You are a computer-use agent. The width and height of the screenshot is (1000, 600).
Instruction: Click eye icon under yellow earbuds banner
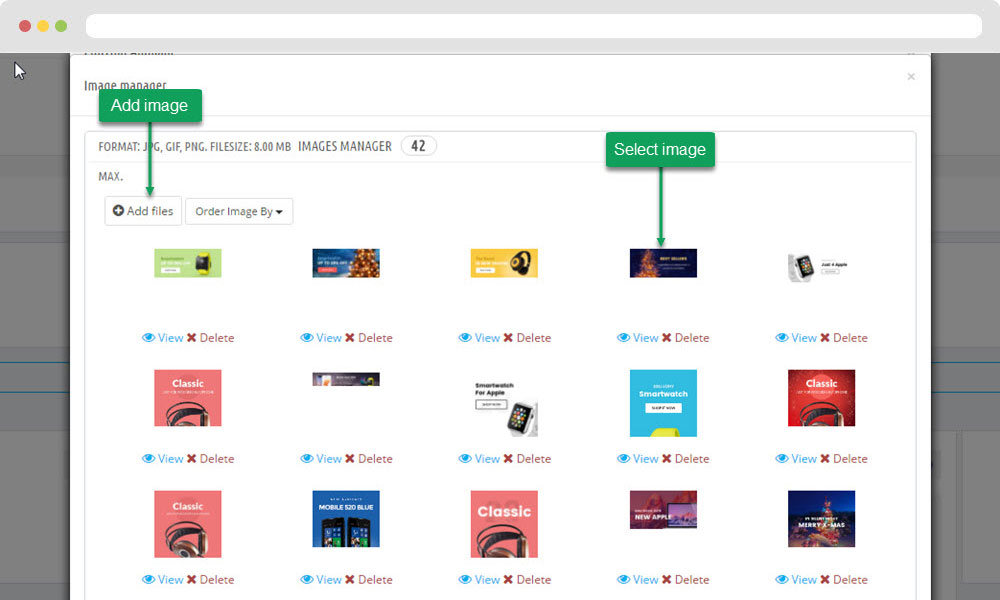(465, 338)
